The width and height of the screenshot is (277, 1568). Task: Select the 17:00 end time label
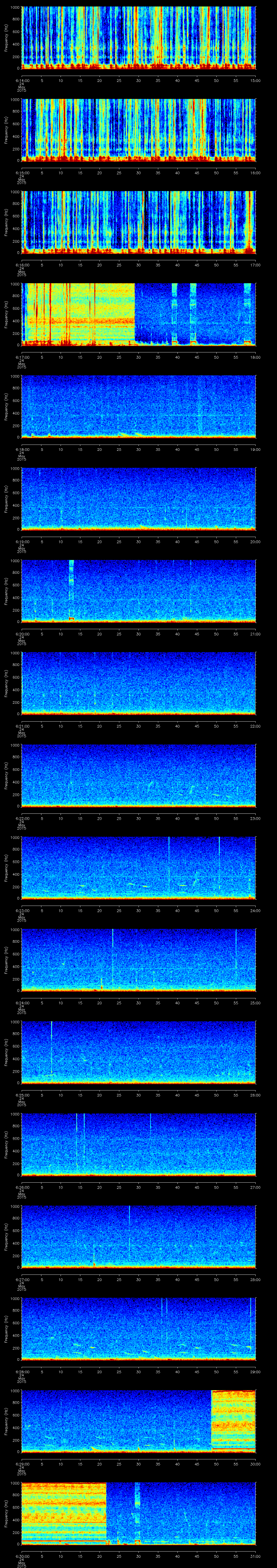click(x=256, y=264)
